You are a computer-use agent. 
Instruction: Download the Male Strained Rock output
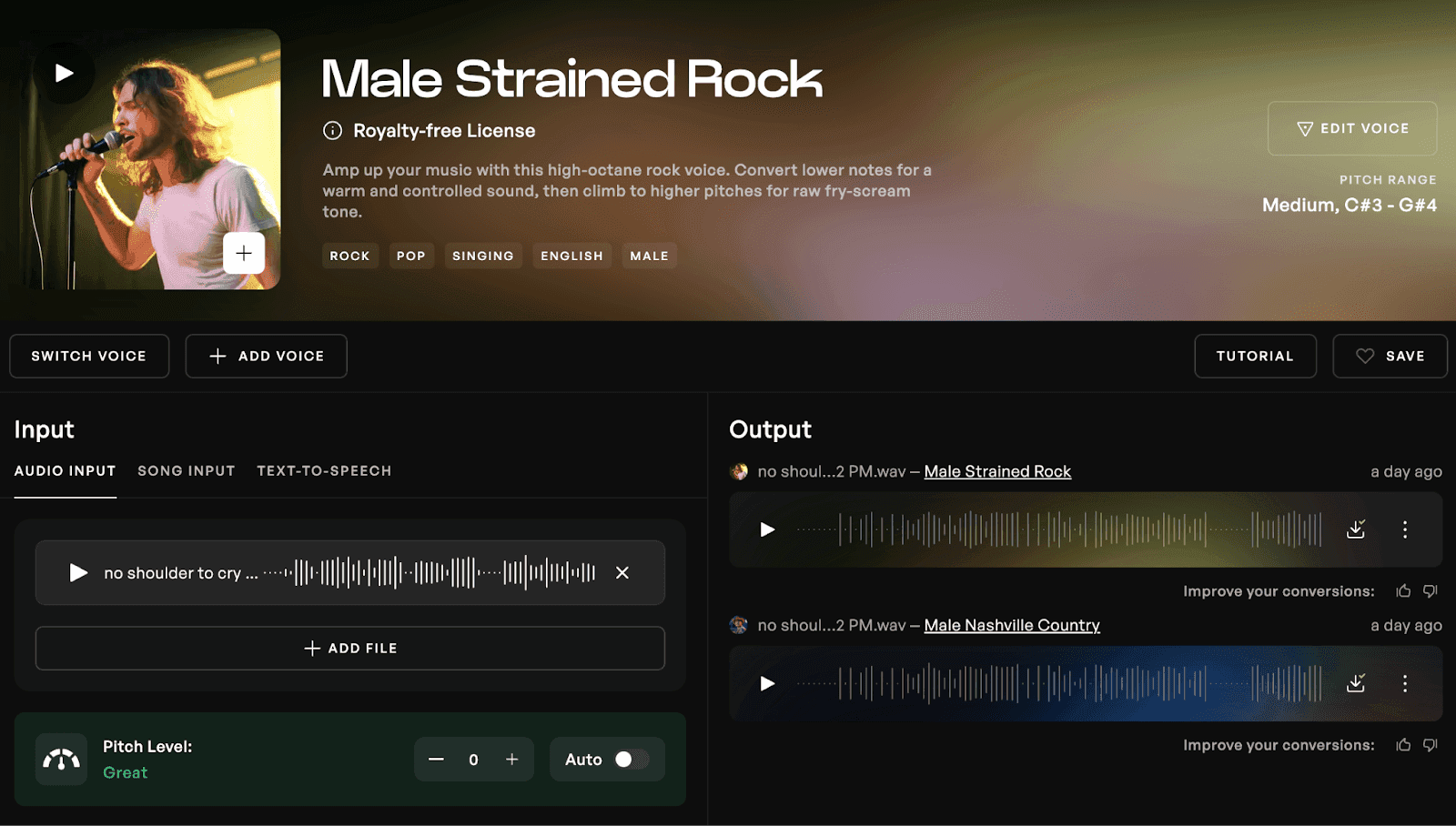click(1356, 529)
